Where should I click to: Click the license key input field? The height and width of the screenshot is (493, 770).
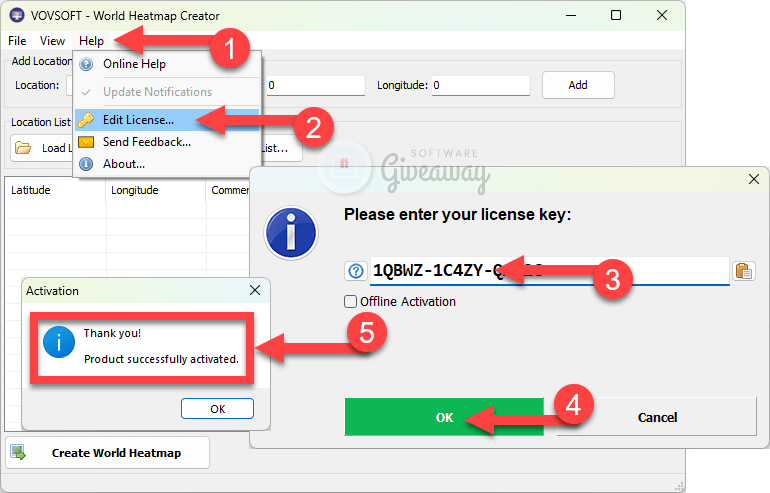point(548,271)
